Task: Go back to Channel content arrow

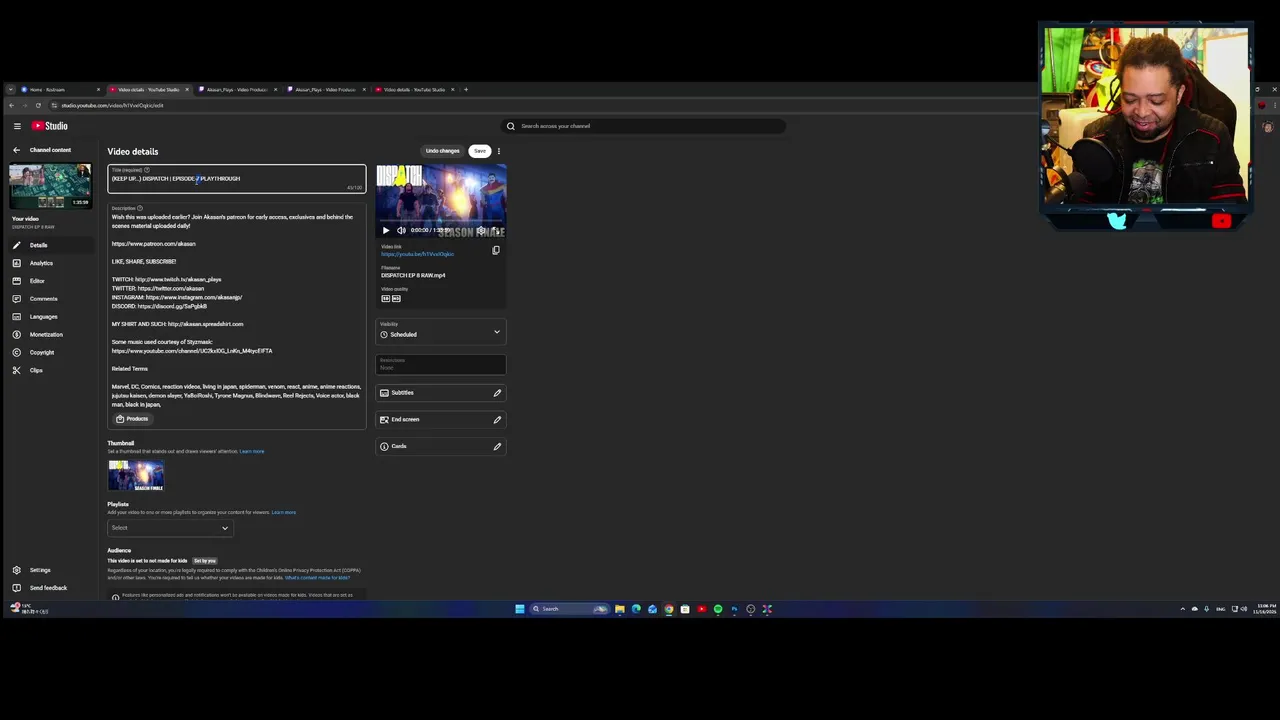Action: point(16,150)
